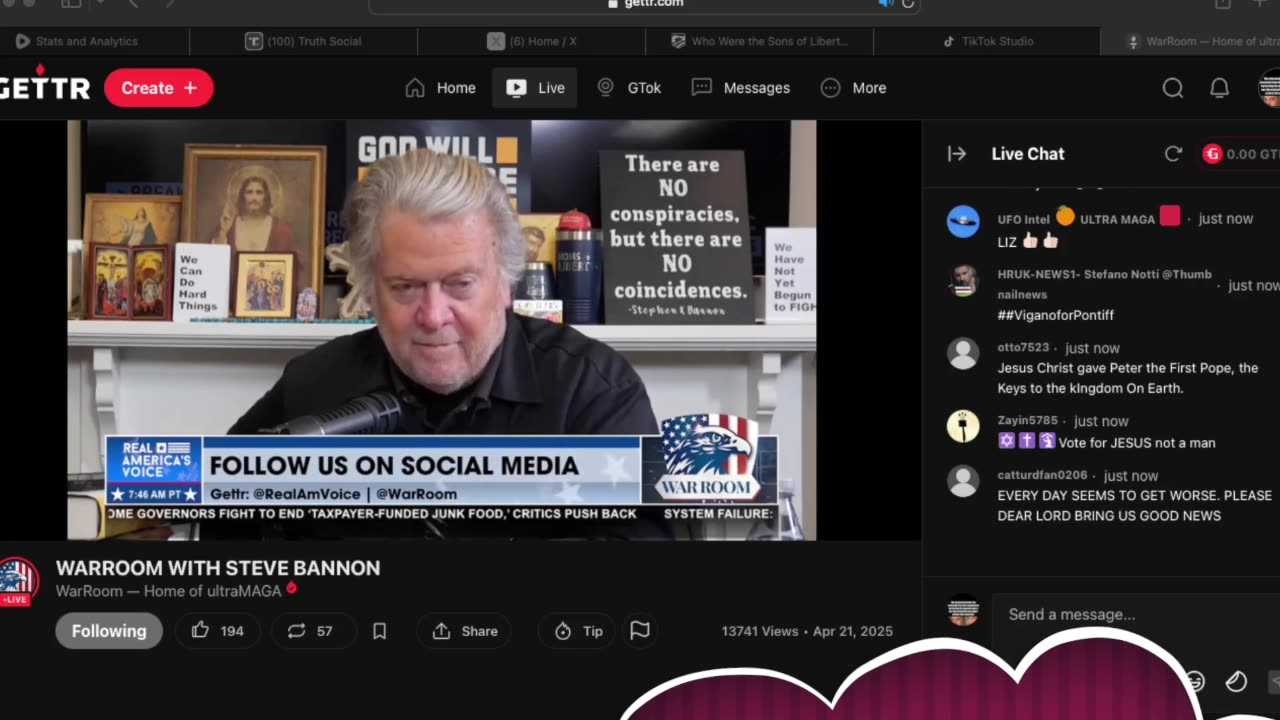The image size is (1280, 720).
Task: Click the sticker icon in chat
Action: click(1236, 681)
